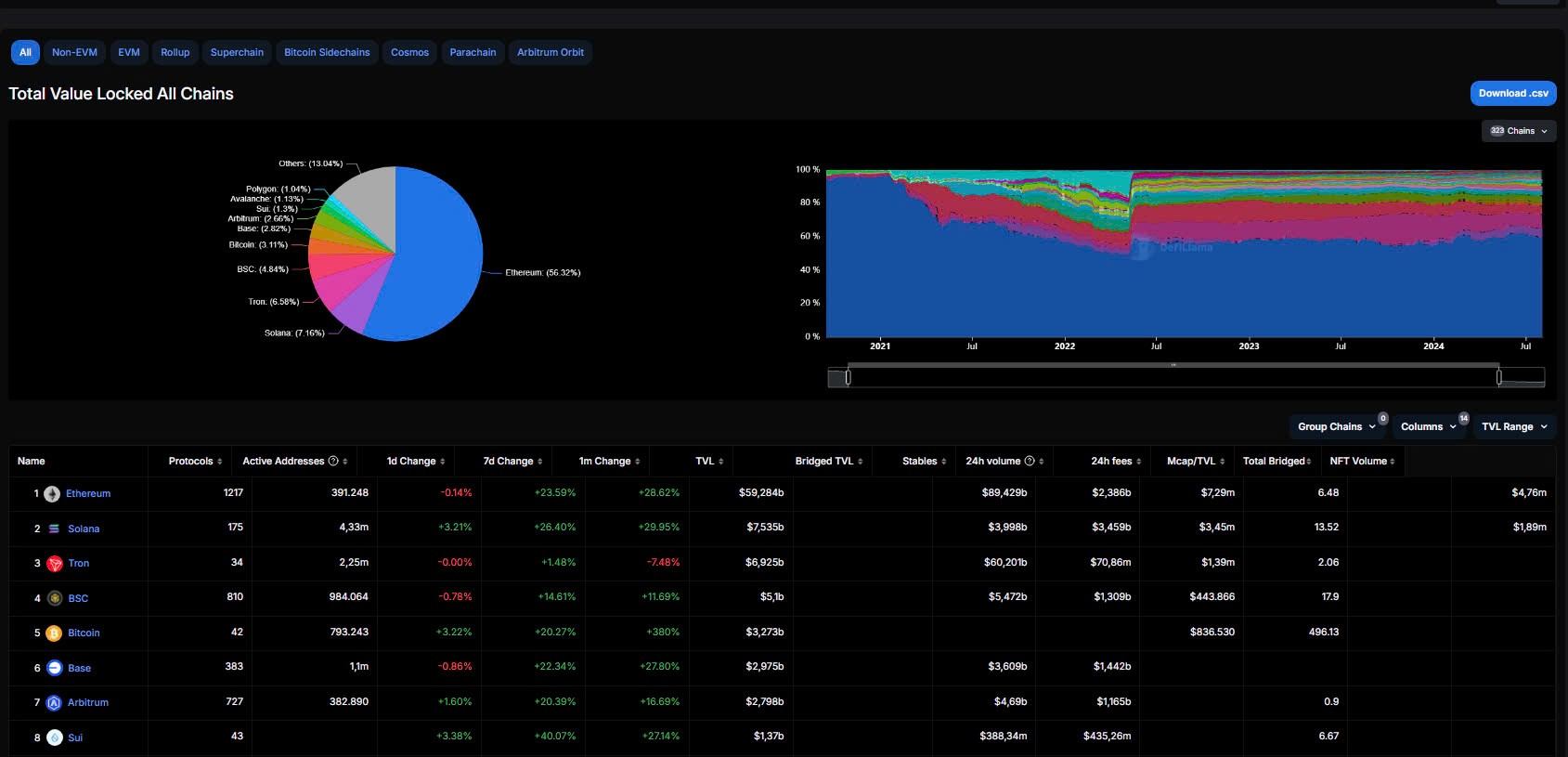1568x757 pixels.
Task: Click the Base chain logo icon
Action: coord(55,668)
